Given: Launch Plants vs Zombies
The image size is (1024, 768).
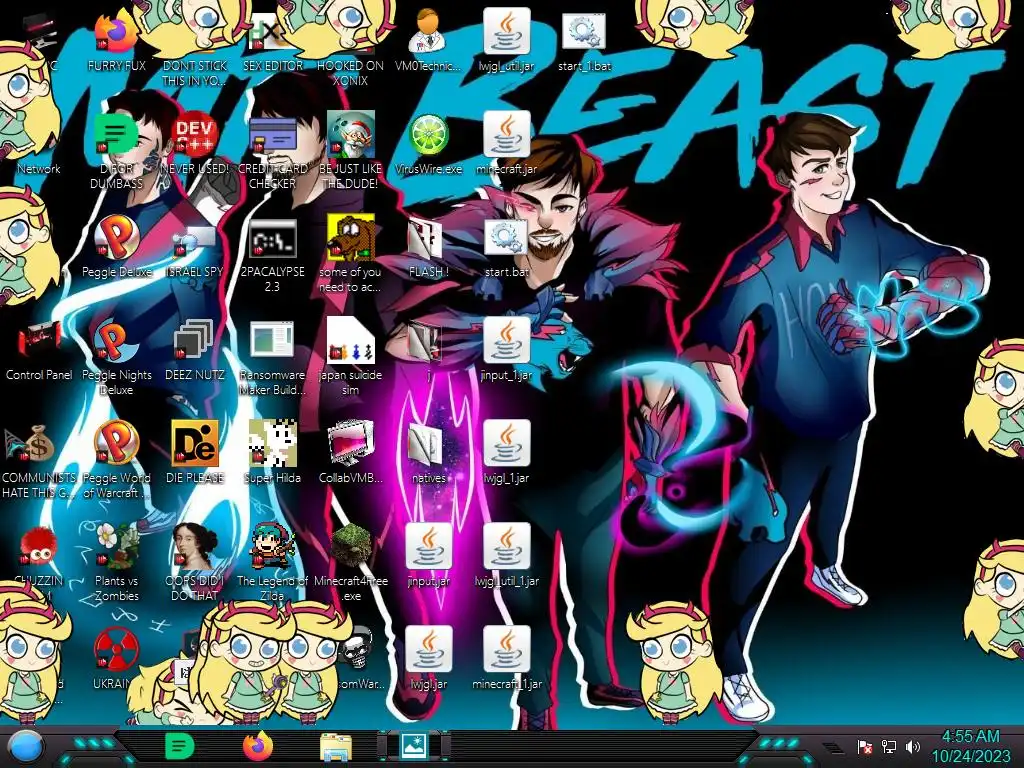Looking at the screenshot, I should coord(118,546).
